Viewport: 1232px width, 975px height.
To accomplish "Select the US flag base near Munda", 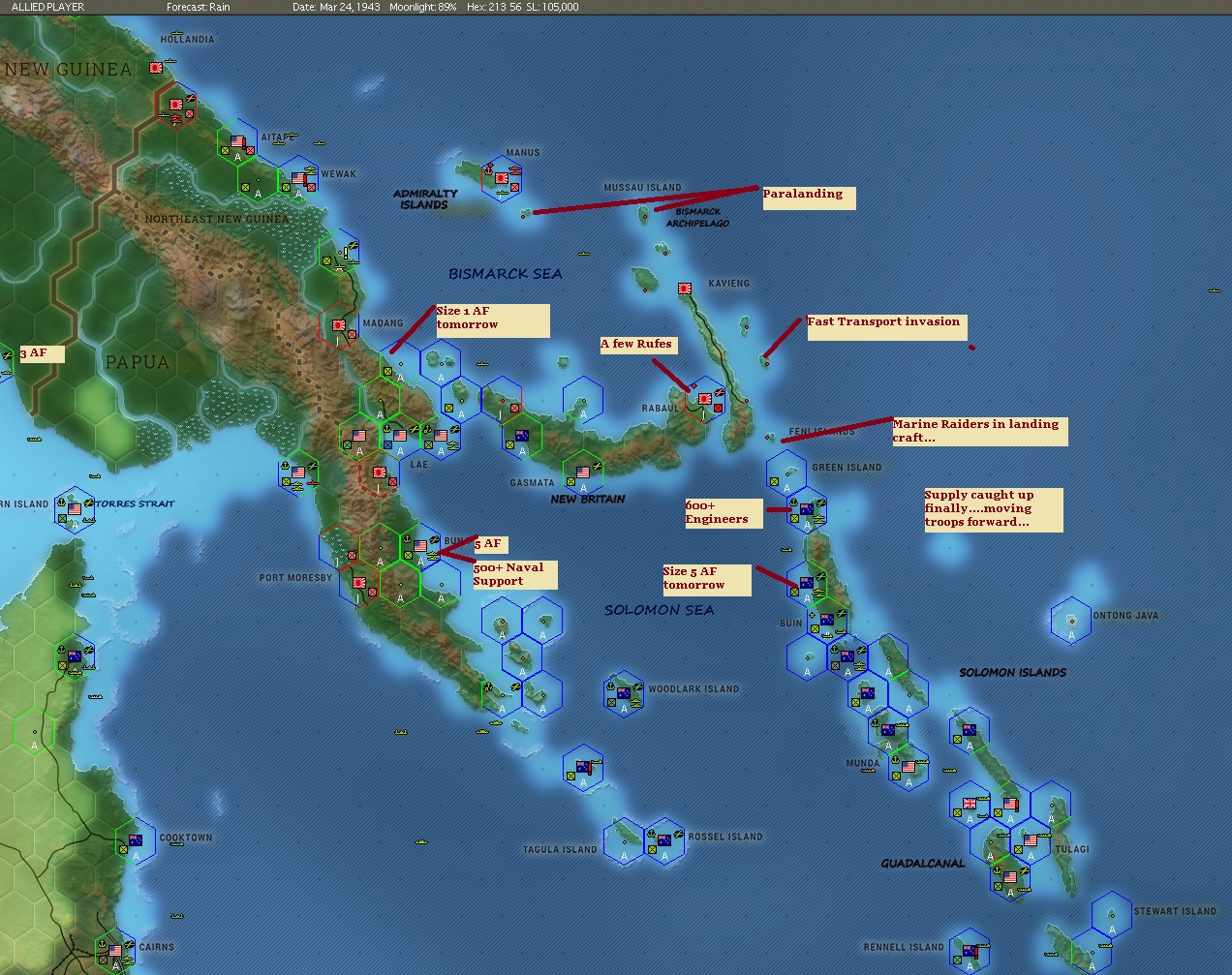I will 909,768.
